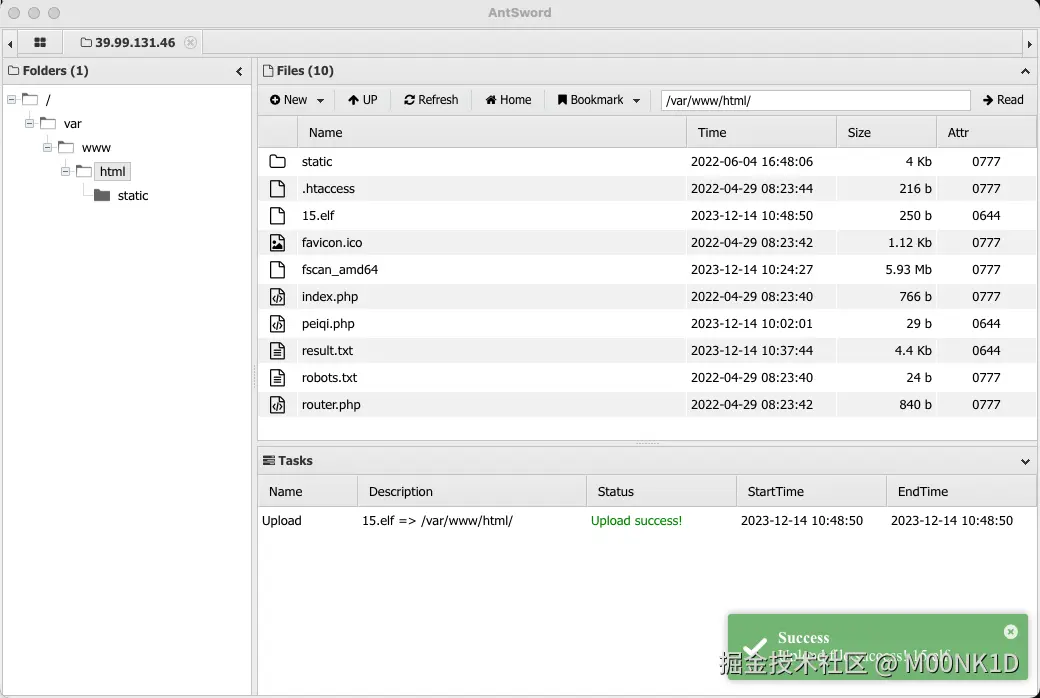Collapse the Tasks panel chevron
The width and height of the screenshot is (1040, 698).
point(1025,461)
